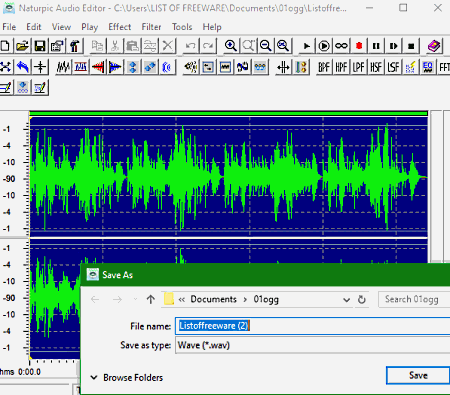
Task: Click the blue curved back-arrow effect icon
Action: (22, 67)
